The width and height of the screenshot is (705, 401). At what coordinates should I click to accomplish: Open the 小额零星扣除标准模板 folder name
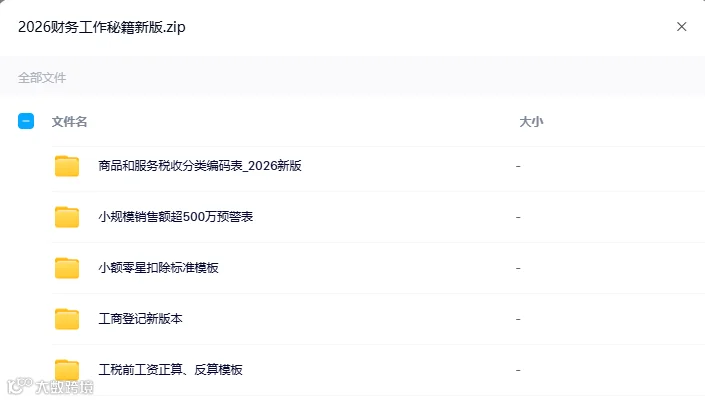point(159,268)
